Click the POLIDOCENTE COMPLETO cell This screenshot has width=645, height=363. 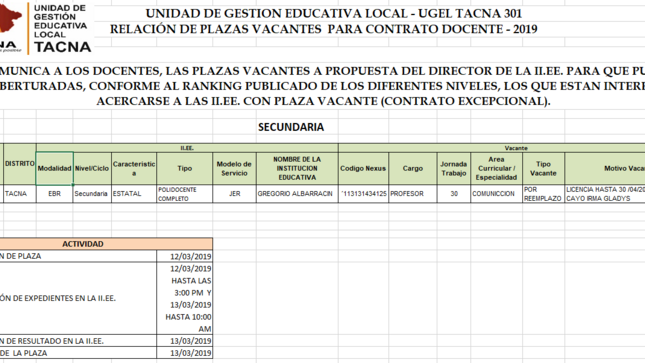pos(185,194)
